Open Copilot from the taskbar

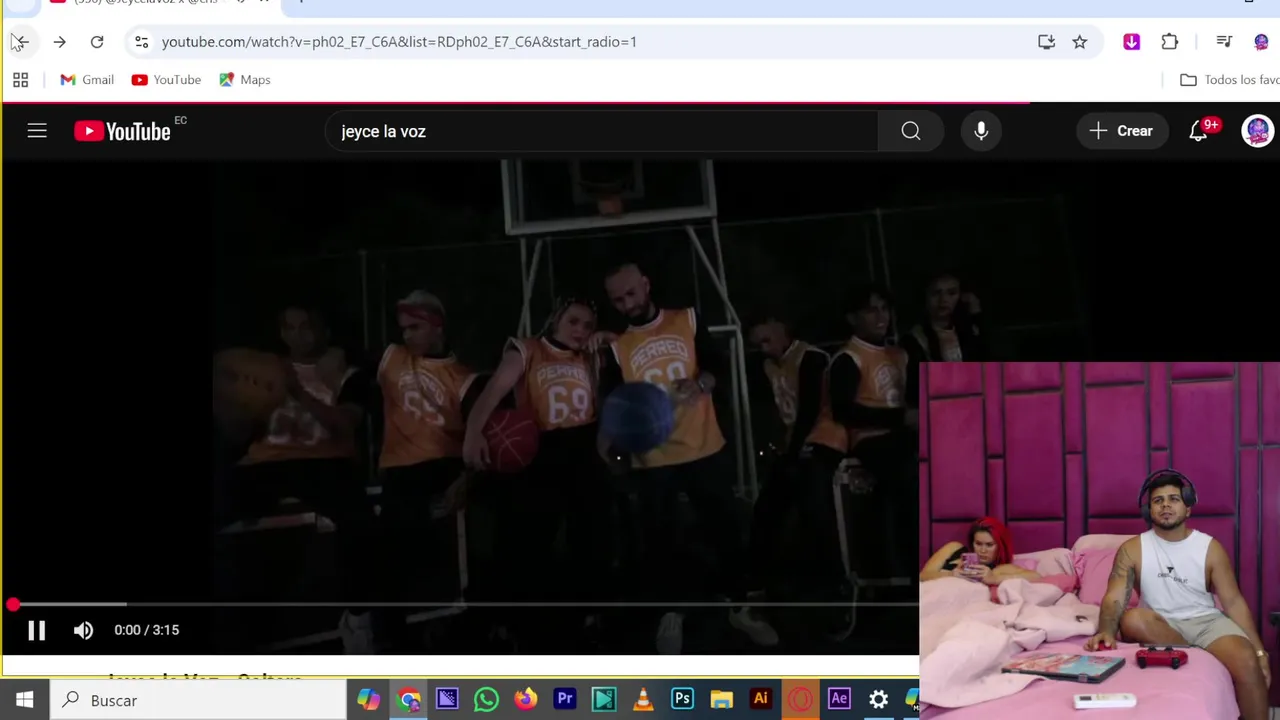pos(369,700)
